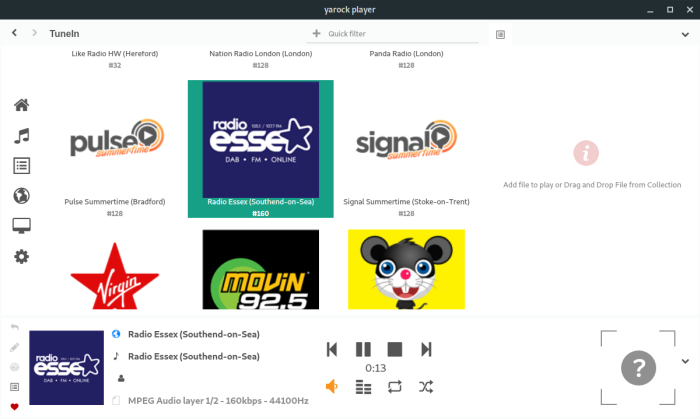Open the Home view in sidebar

(x=21, y=105)
